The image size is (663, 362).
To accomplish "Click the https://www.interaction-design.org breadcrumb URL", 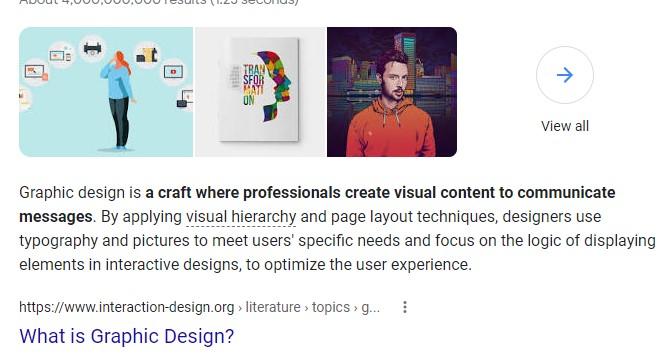I will pyautogui.click(x=200, y=307).
